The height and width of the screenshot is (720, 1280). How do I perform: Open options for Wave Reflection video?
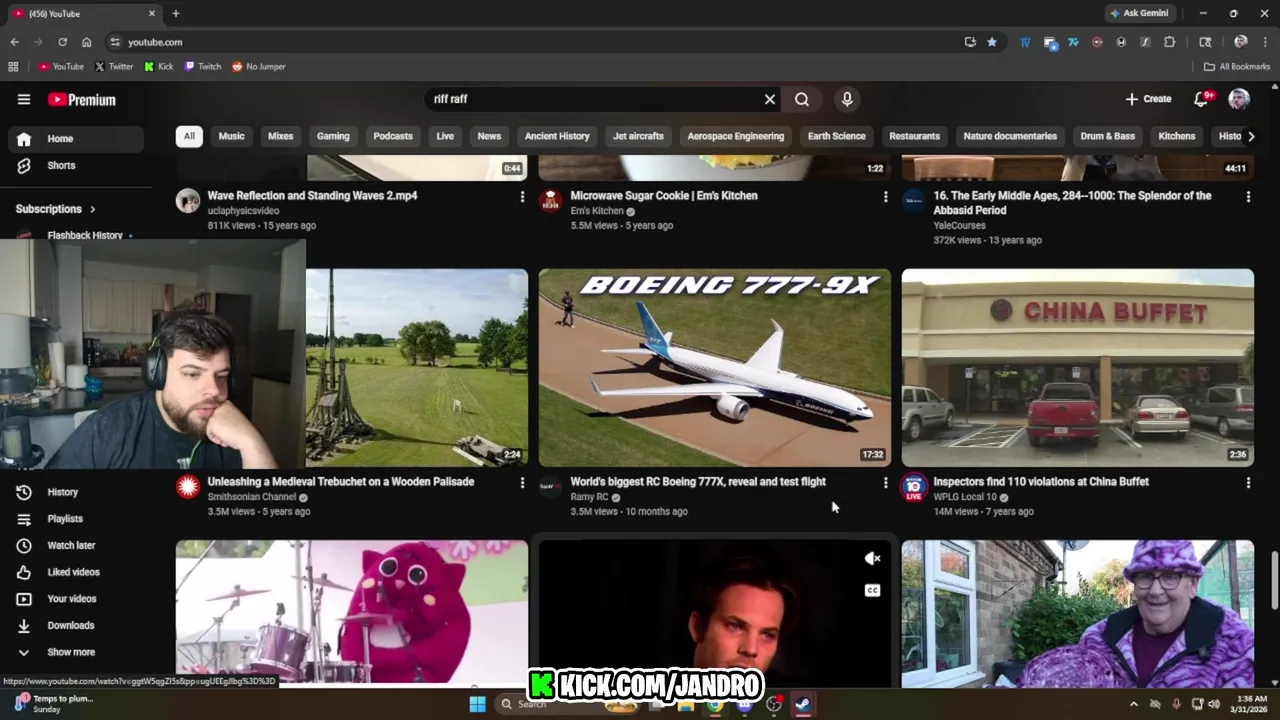pyautogui.click(x=522, y=197)
